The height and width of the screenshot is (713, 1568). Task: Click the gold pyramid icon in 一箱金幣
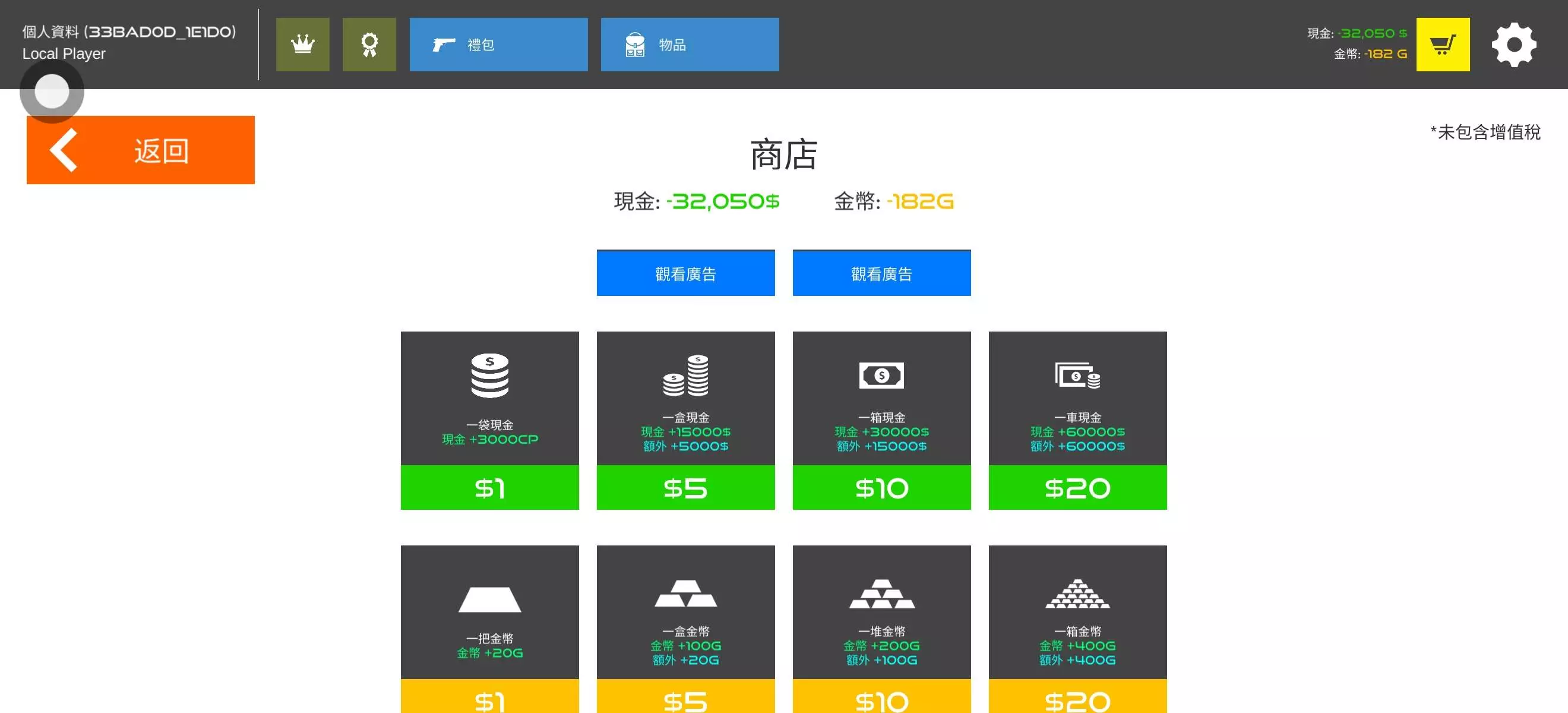pos(1077,594)
